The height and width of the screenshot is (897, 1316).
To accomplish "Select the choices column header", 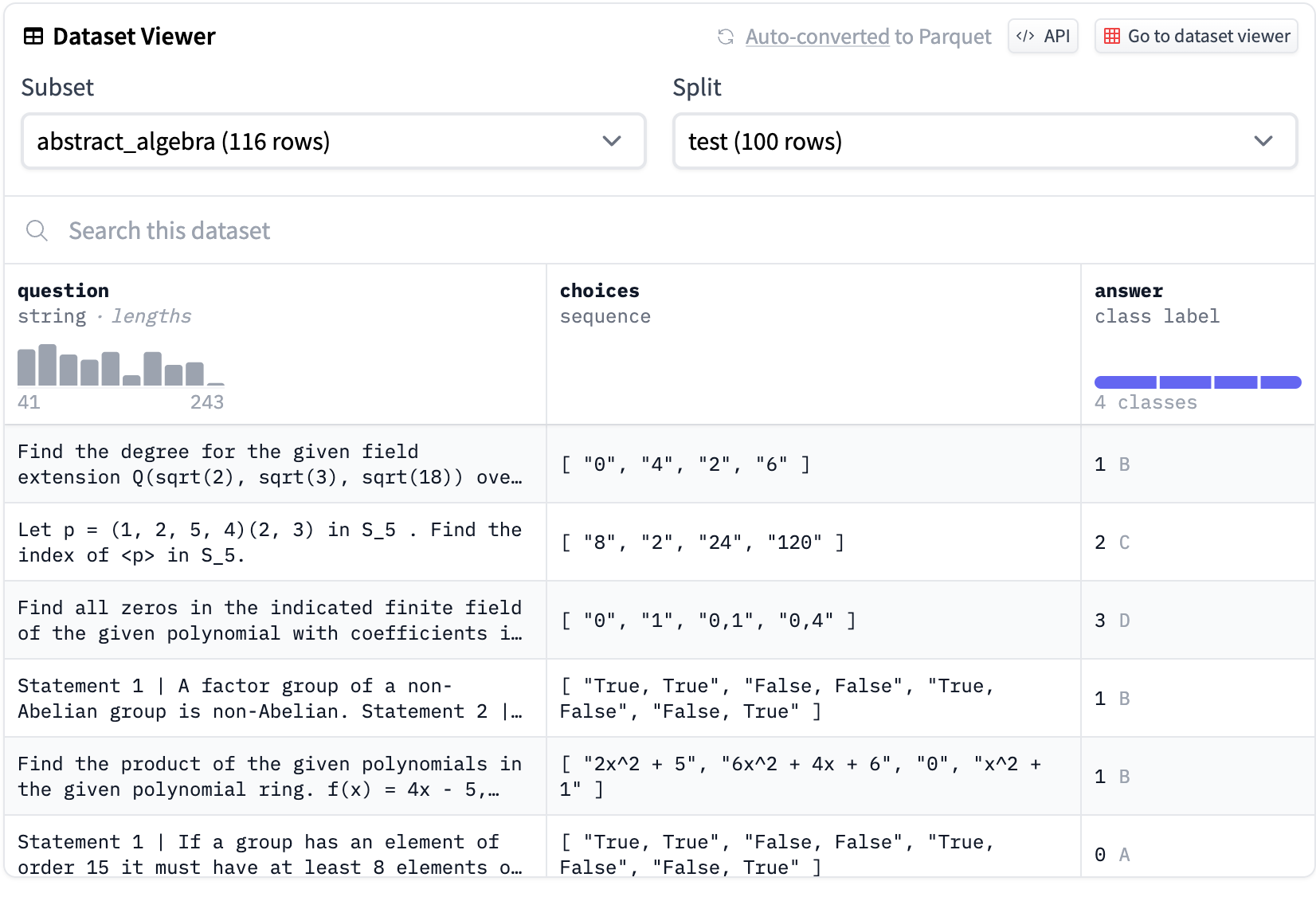I will (x=599, y=291).
